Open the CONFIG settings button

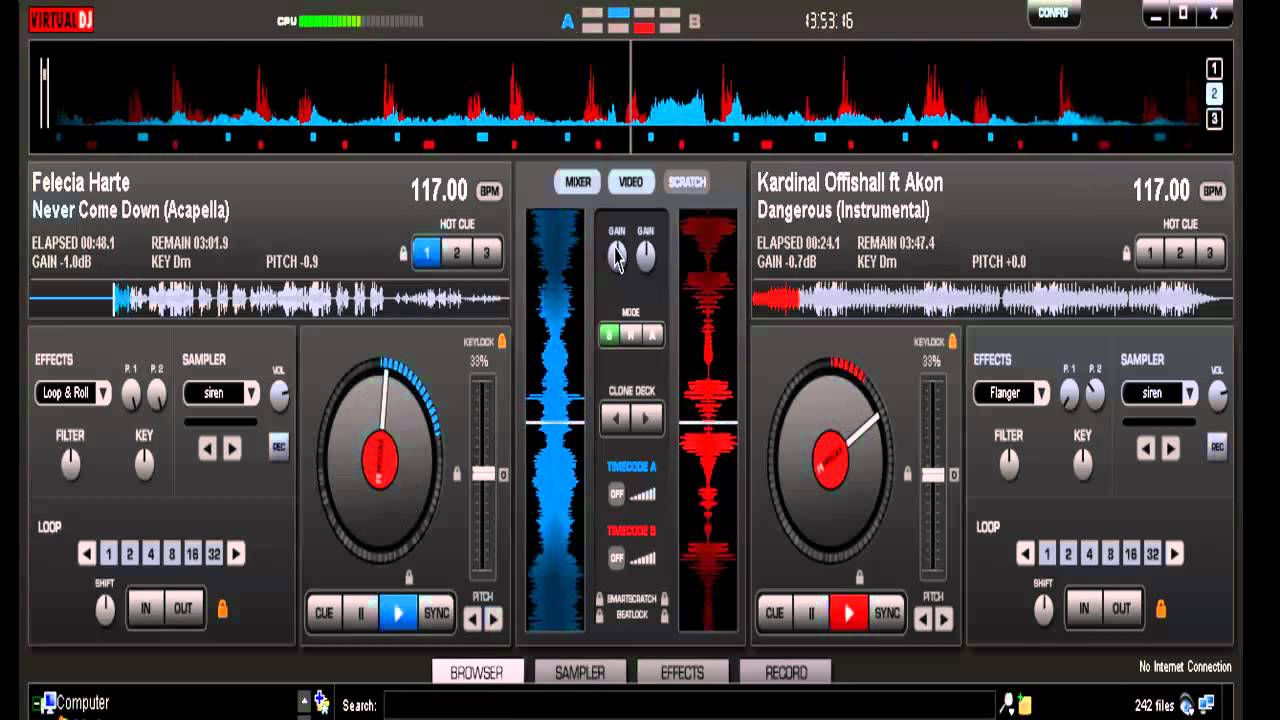click(x=1054, y=13)
